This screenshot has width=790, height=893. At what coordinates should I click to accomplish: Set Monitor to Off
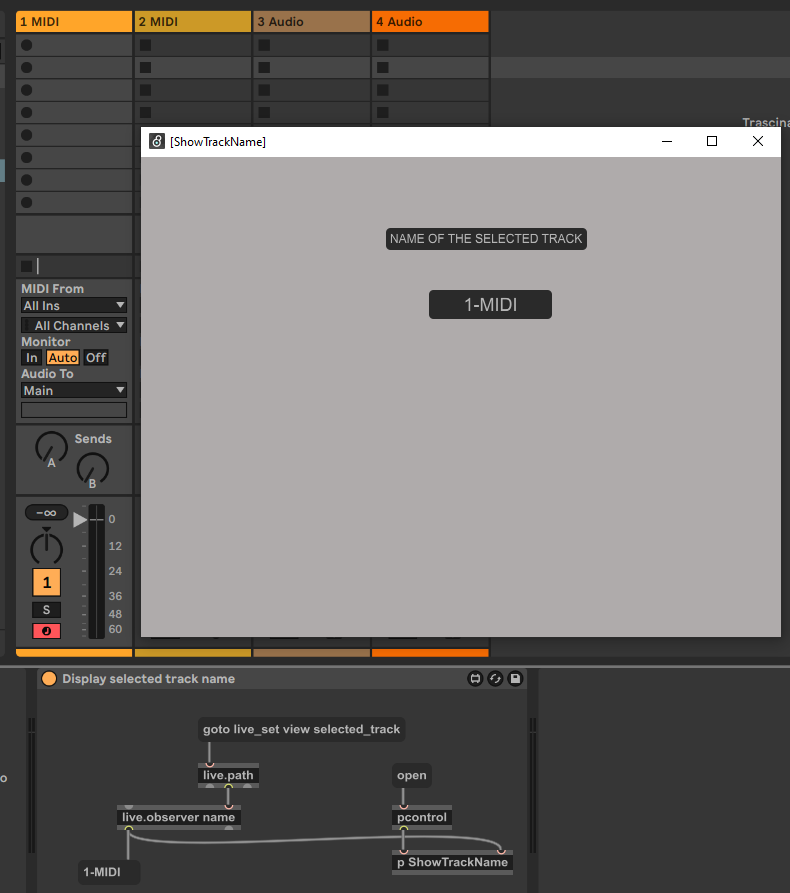point(95,358)
